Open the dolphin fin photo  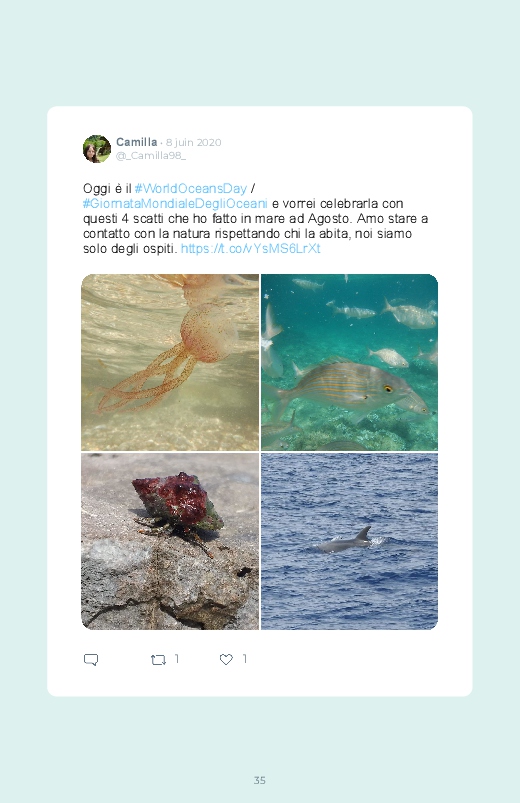349,541
